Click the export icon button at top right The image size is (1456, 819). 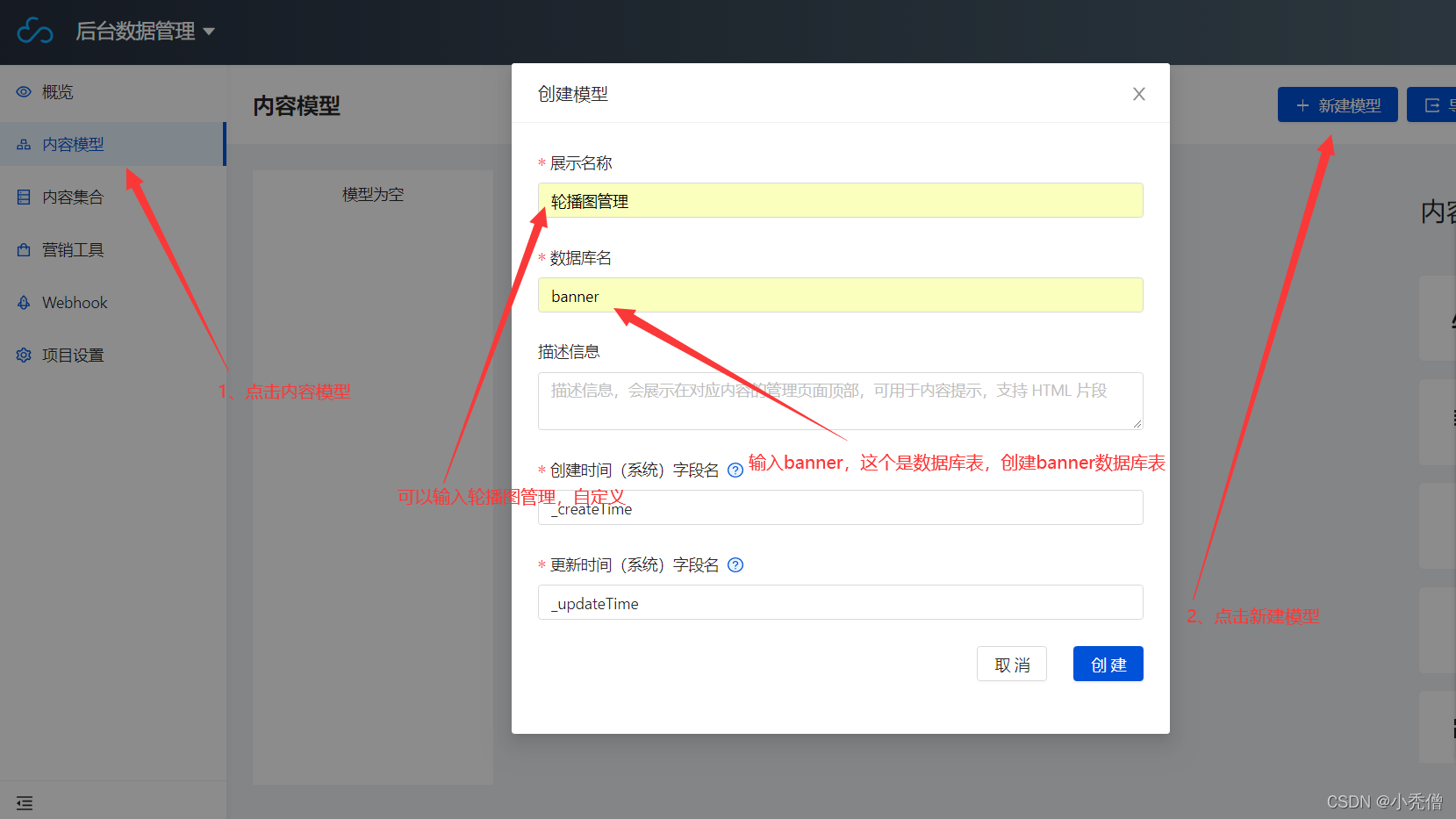pyautogui.click(x=1432, y=104)
